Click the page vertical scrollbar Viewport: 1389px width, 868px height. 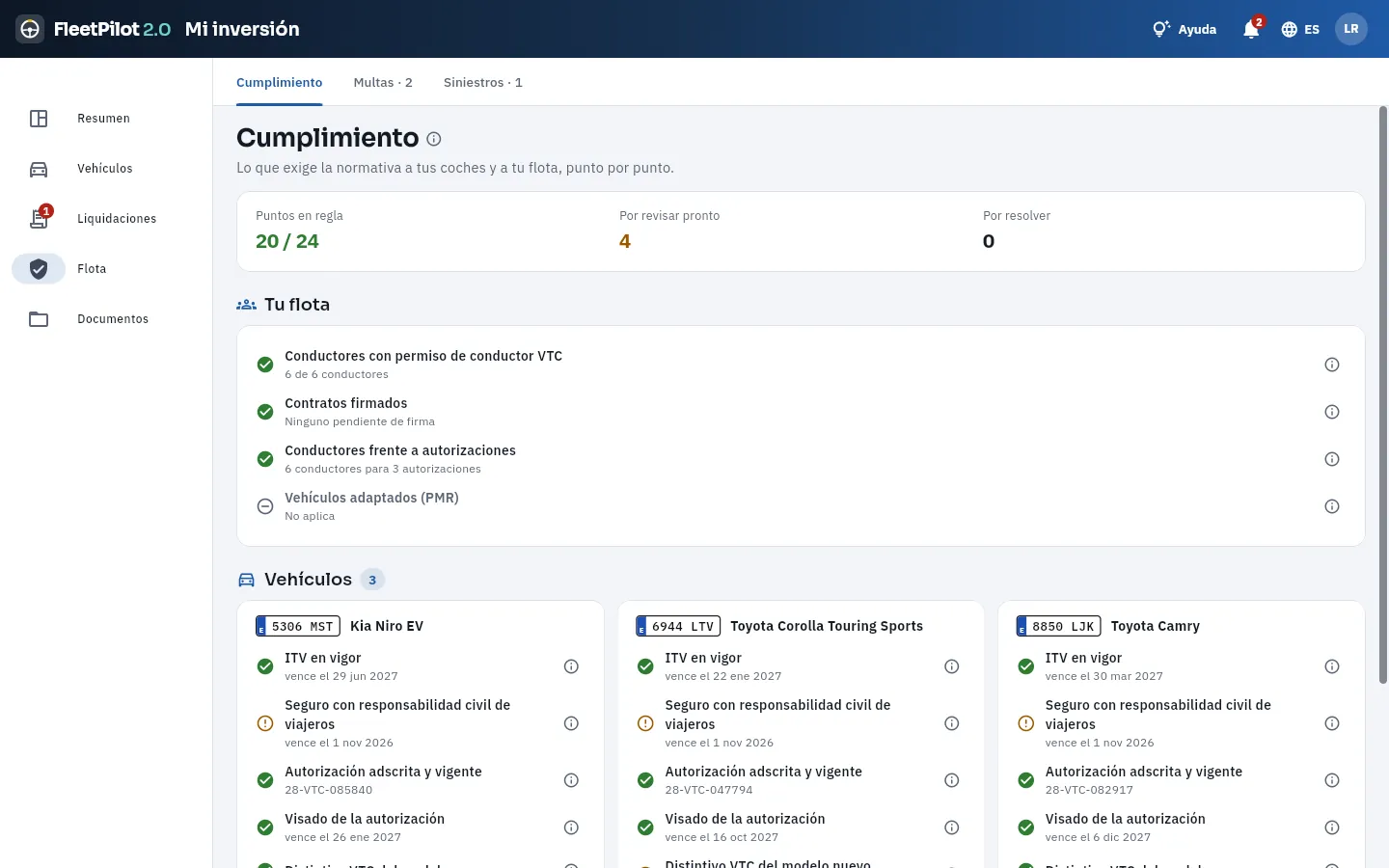click(x=1383, y=395)
